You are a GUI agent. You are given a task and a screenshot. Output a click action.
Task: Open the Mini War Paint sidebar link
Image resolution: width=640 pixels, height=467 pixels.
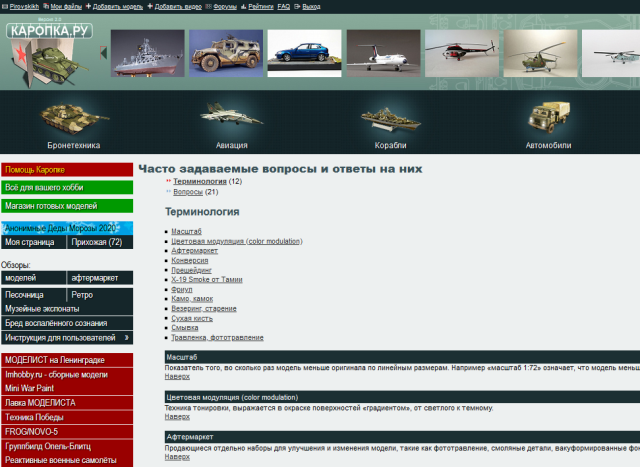[67, 388]
